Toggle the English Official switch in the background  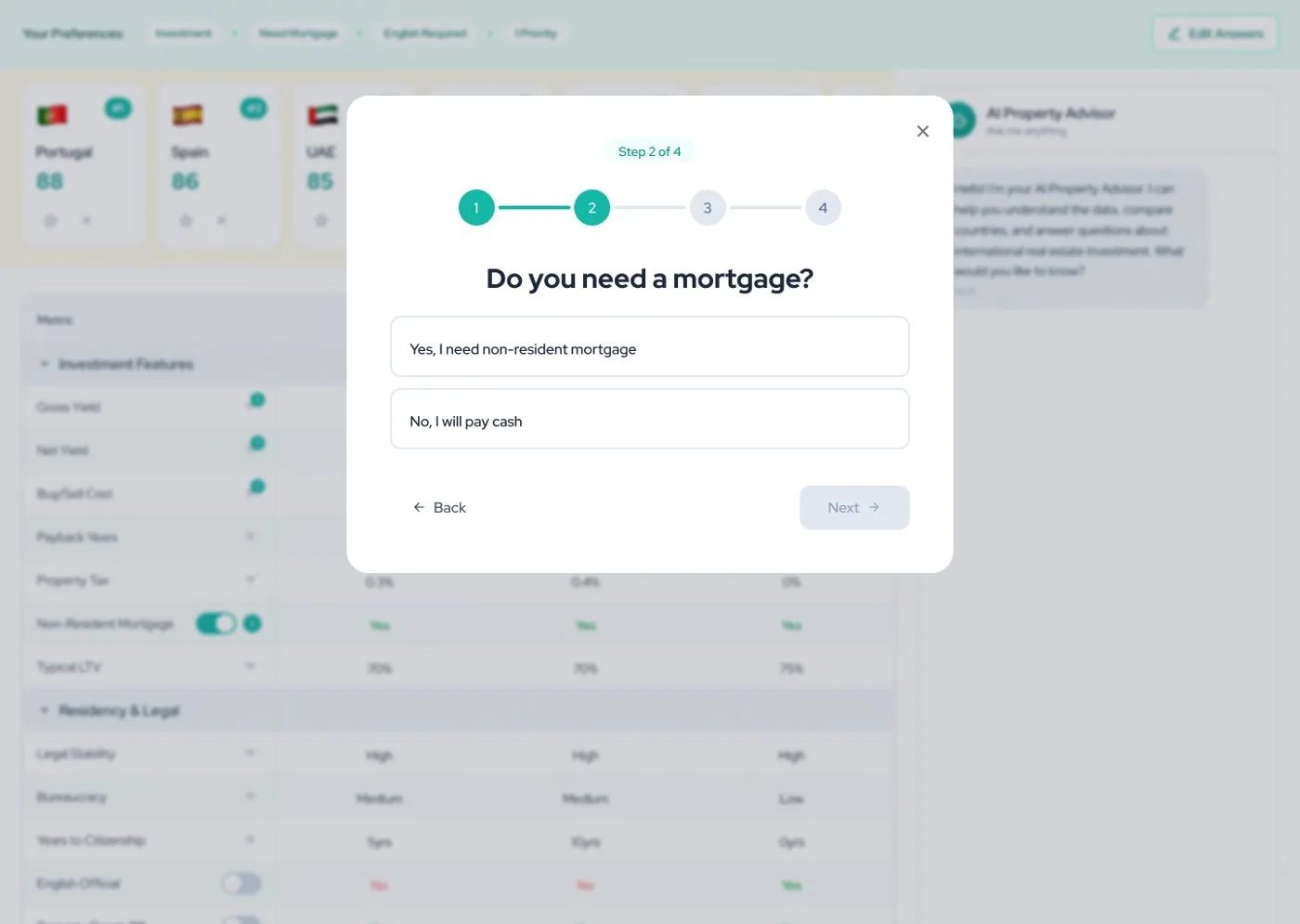coord(241,883)
